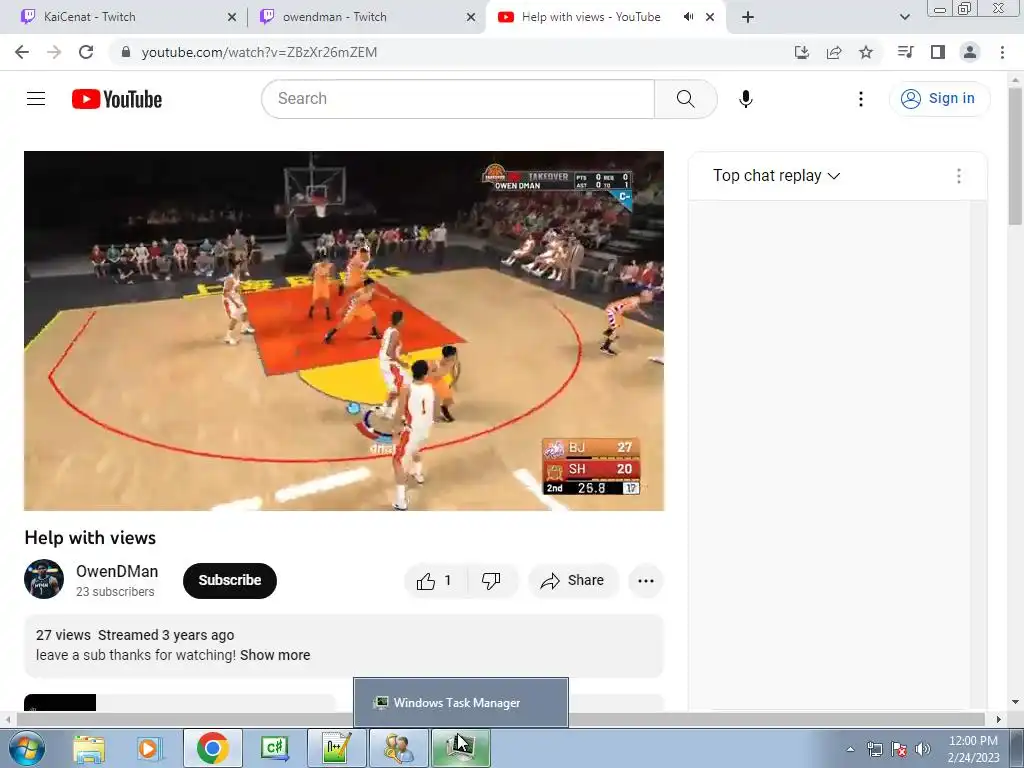Open Windows Explorer from taskbar
1024x768 pixels.
[x=89, y=748]
